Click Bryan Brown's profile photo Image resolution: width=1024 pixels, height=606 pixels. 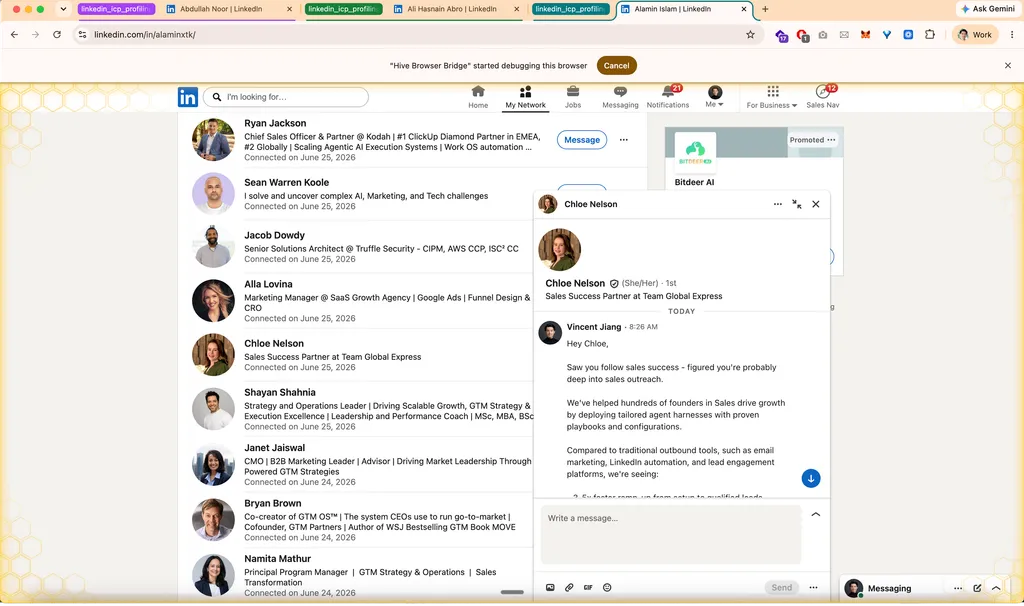[x=213, y=520]
